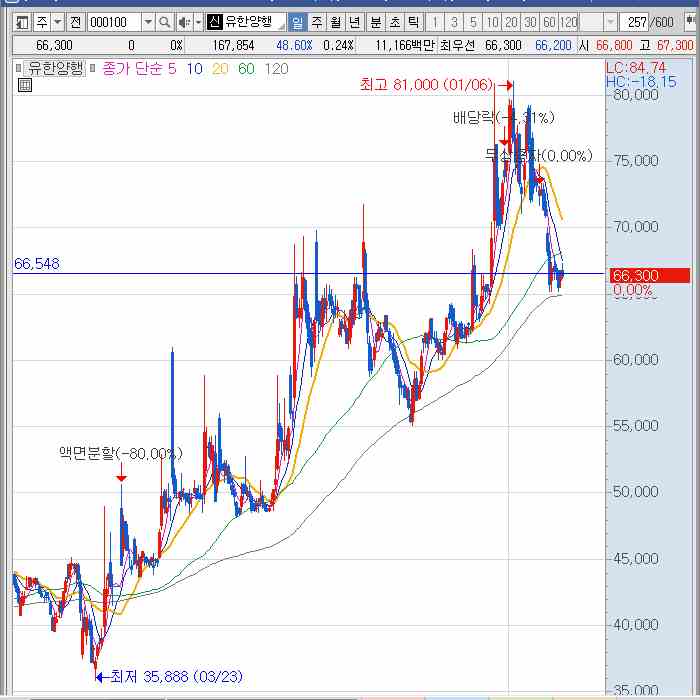Toggle the small square before 유한양행 legend

pos(19,68)
